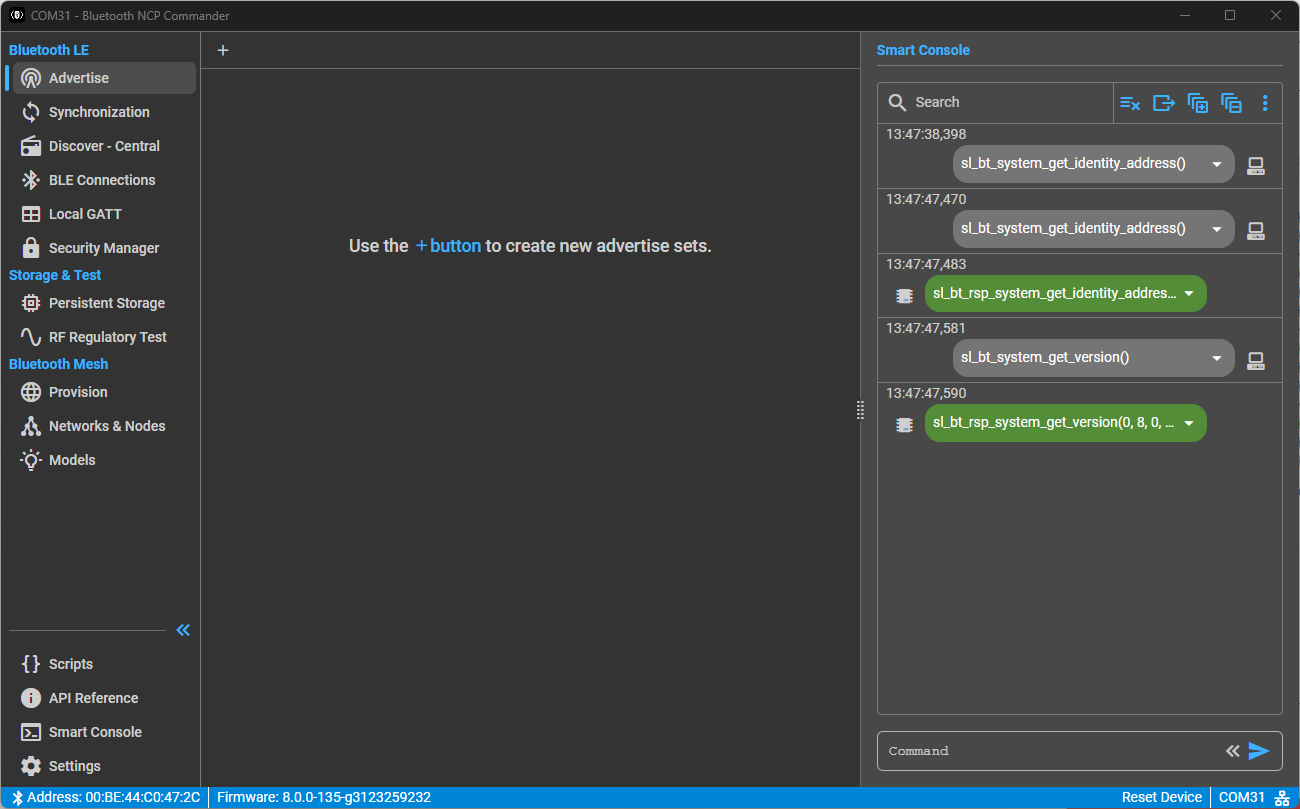Add a new advertise set with plus

point(223,50)
